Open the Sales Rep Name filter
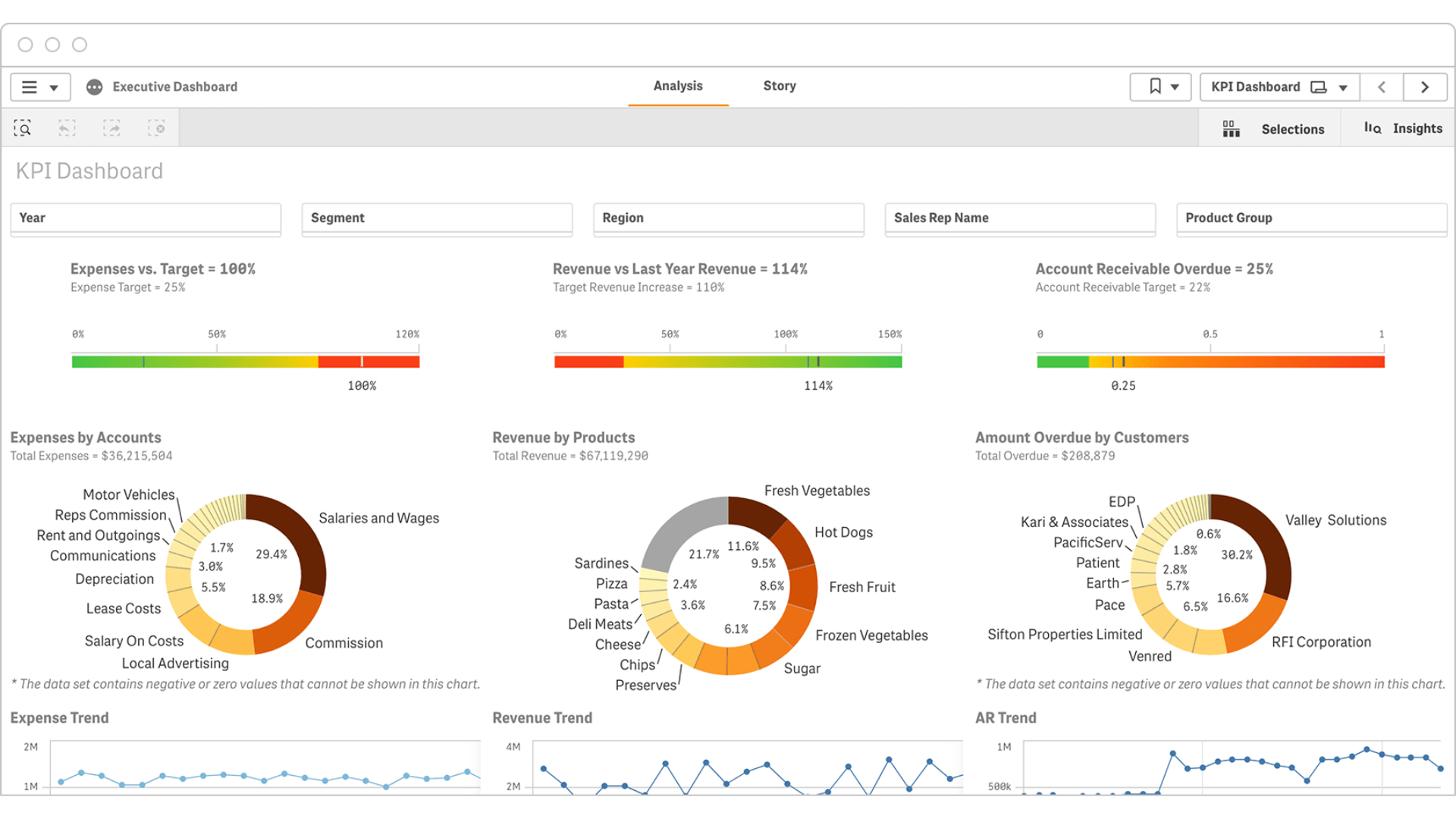 1020,218
